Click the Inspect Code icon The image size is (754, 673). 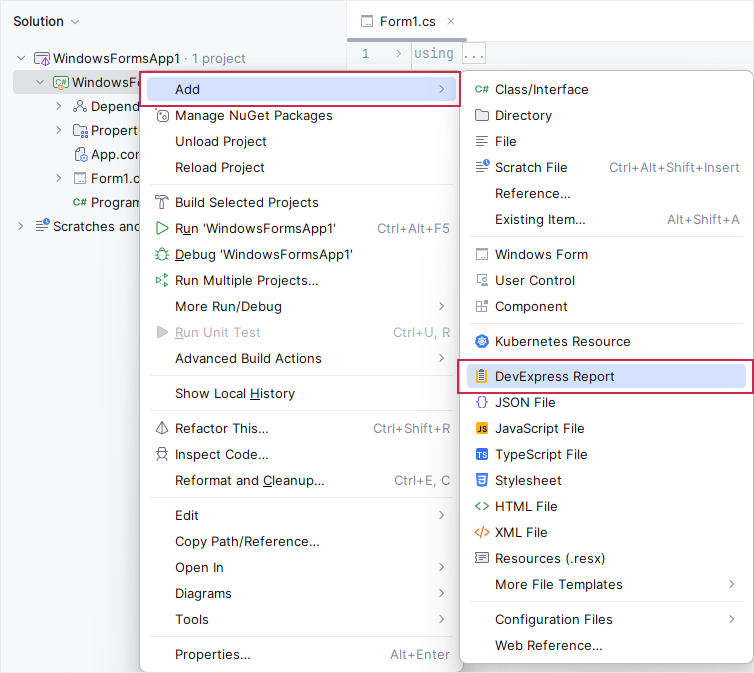pyautogui.click(x=162, y=454)
